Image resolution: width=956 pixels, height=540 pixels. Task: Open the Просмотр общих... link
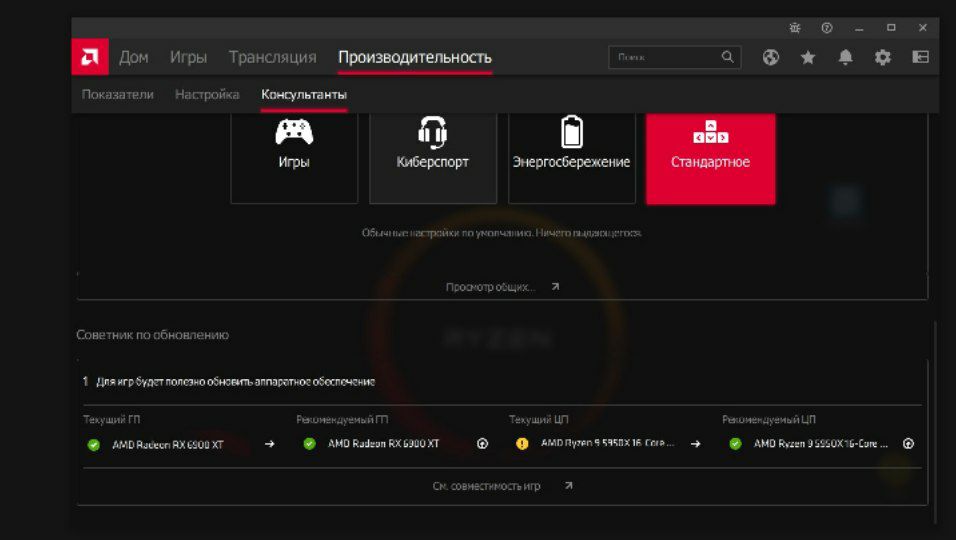click(490, 287)
